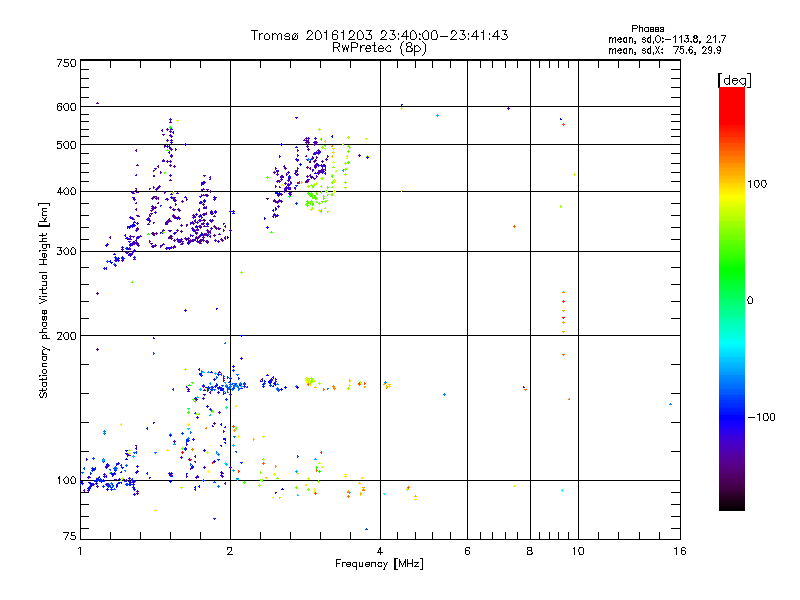This screenshot has height=600, width=800.
Task: Click the x-axis '8' tick label
Action: click(x=530, y=551)
